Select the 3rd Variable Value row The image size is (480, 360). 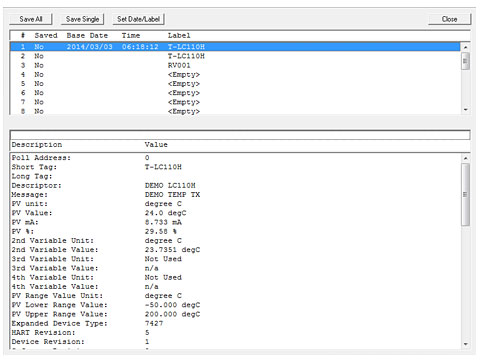click(235, 268)
